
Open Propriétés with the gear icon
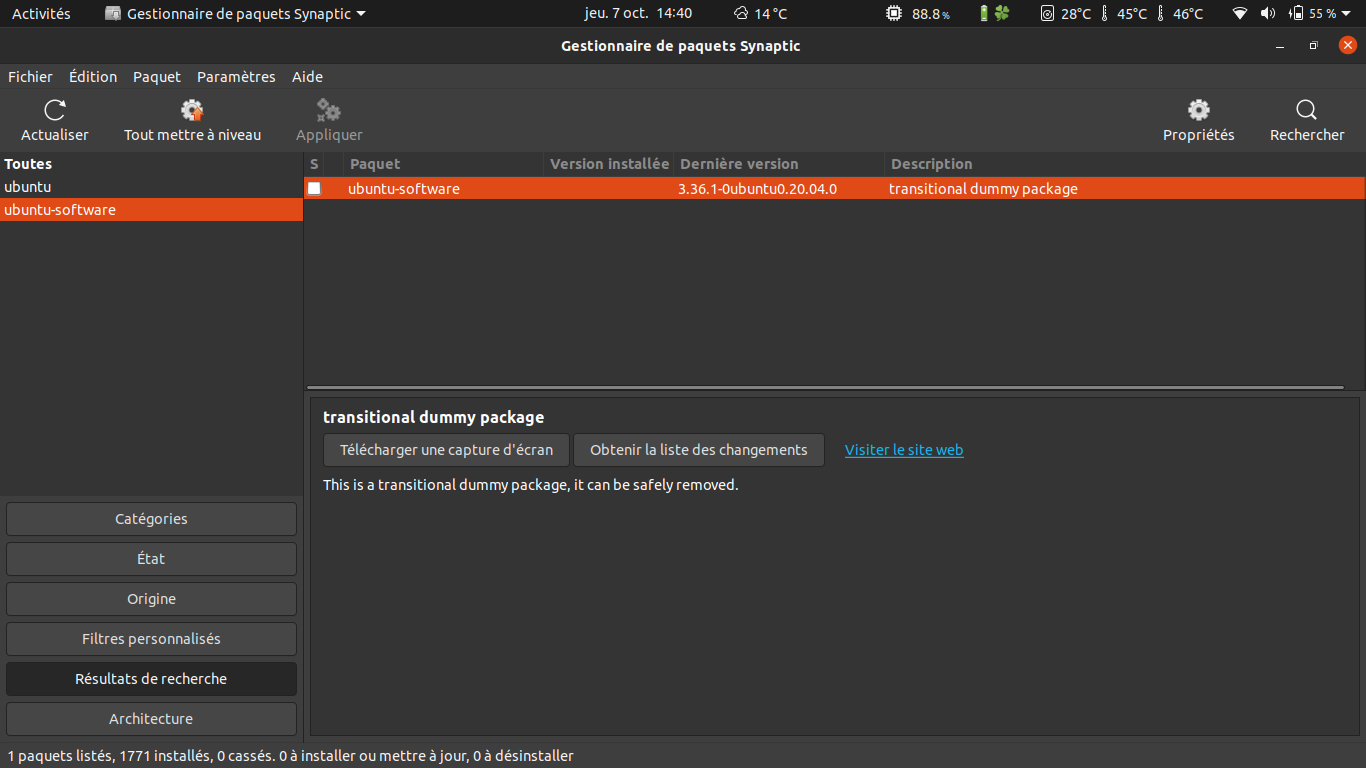pyautogui.click(x=1198, y=110)
